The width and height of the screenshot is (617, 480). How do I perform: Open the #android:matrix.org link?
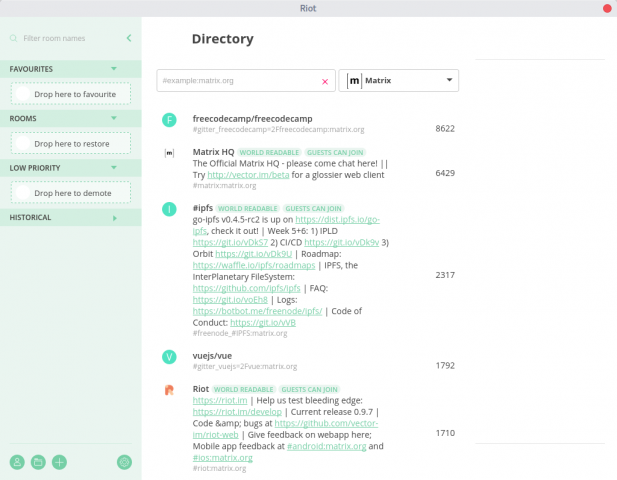327,446
